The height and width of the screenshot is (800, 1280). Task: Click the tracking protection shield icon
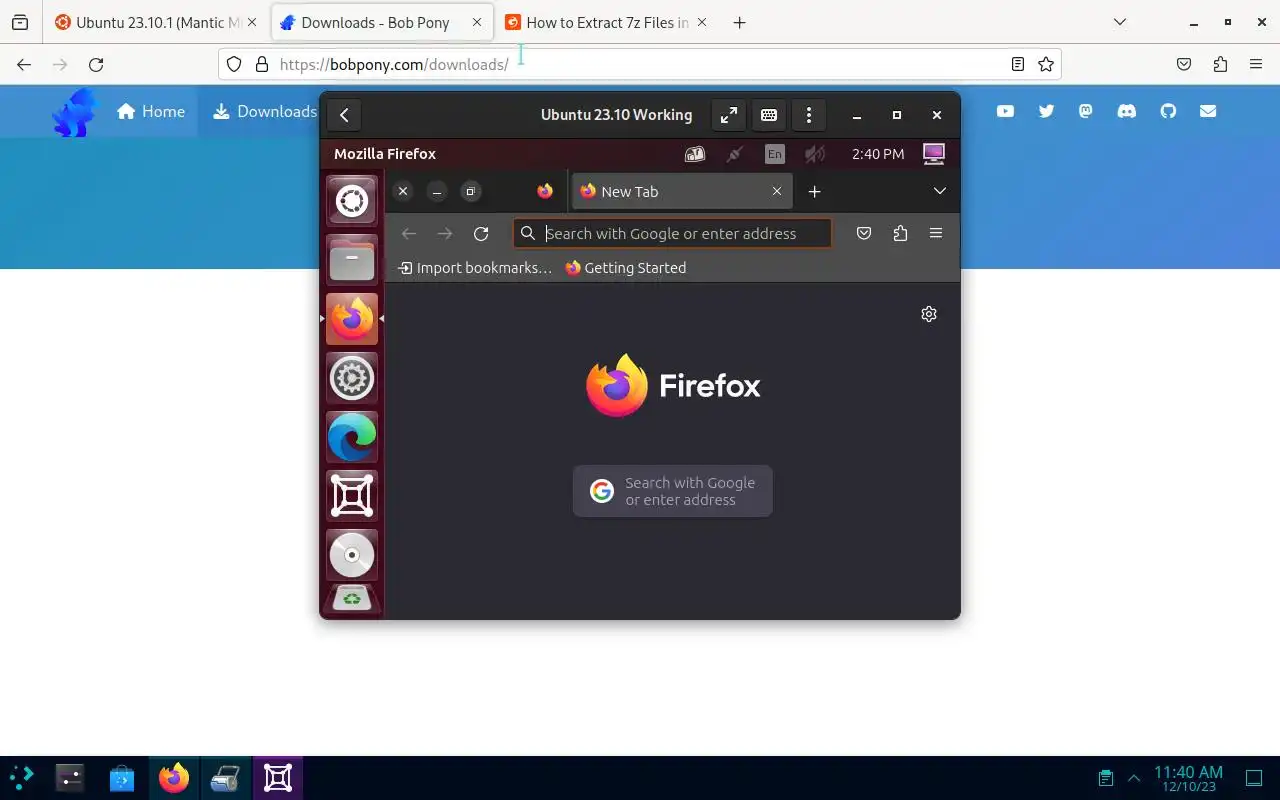click(234, 64)
